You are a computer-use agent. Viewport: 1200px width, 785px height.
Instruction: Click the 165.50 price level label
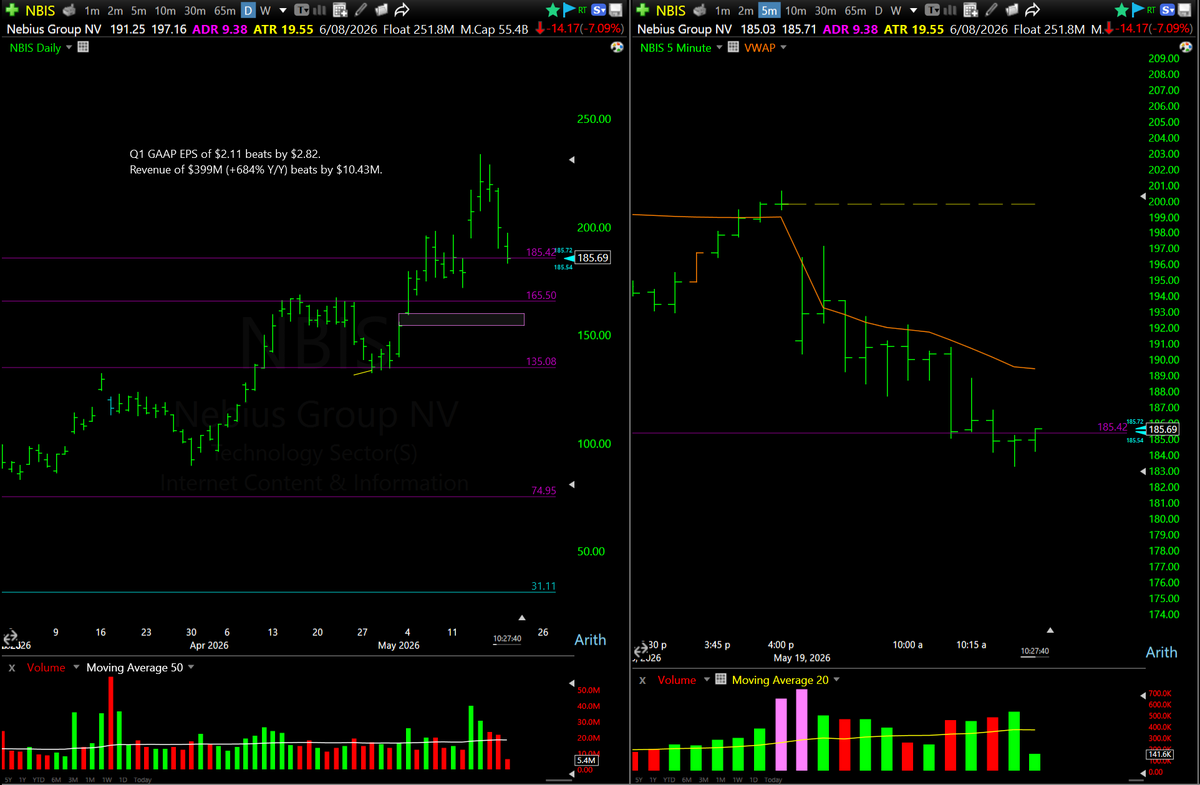[540, 296]
